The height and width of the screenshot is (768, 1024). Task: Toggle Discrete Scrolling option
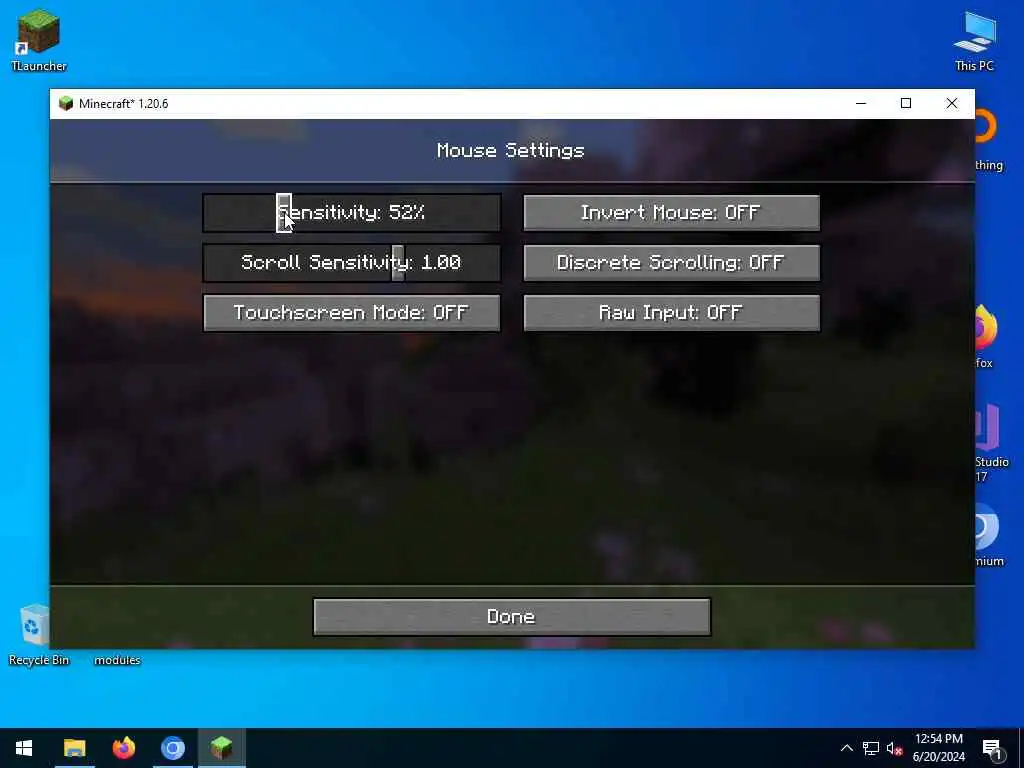(671, 263)
